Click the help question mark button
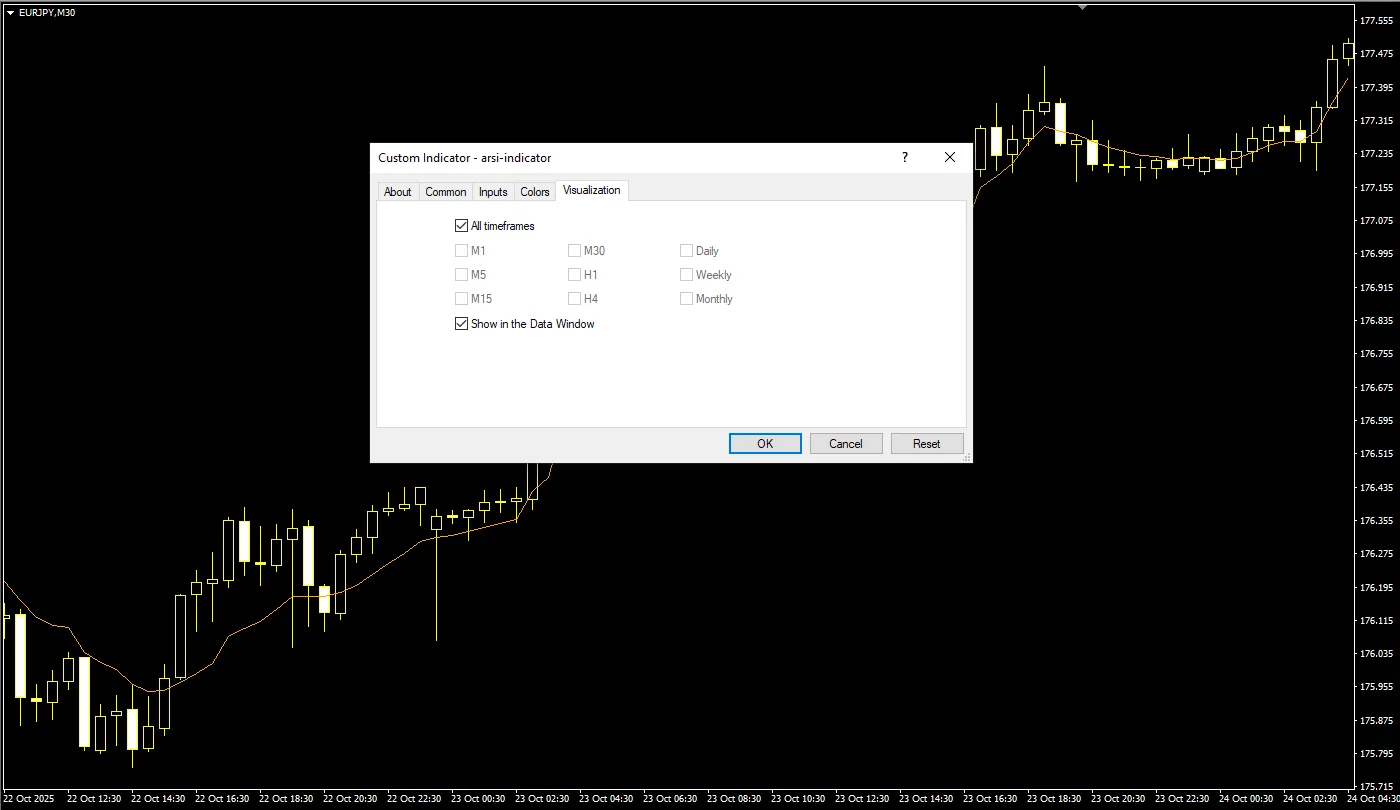The width and height of the screenshot is (1400, 810). [x=905, y=158]
